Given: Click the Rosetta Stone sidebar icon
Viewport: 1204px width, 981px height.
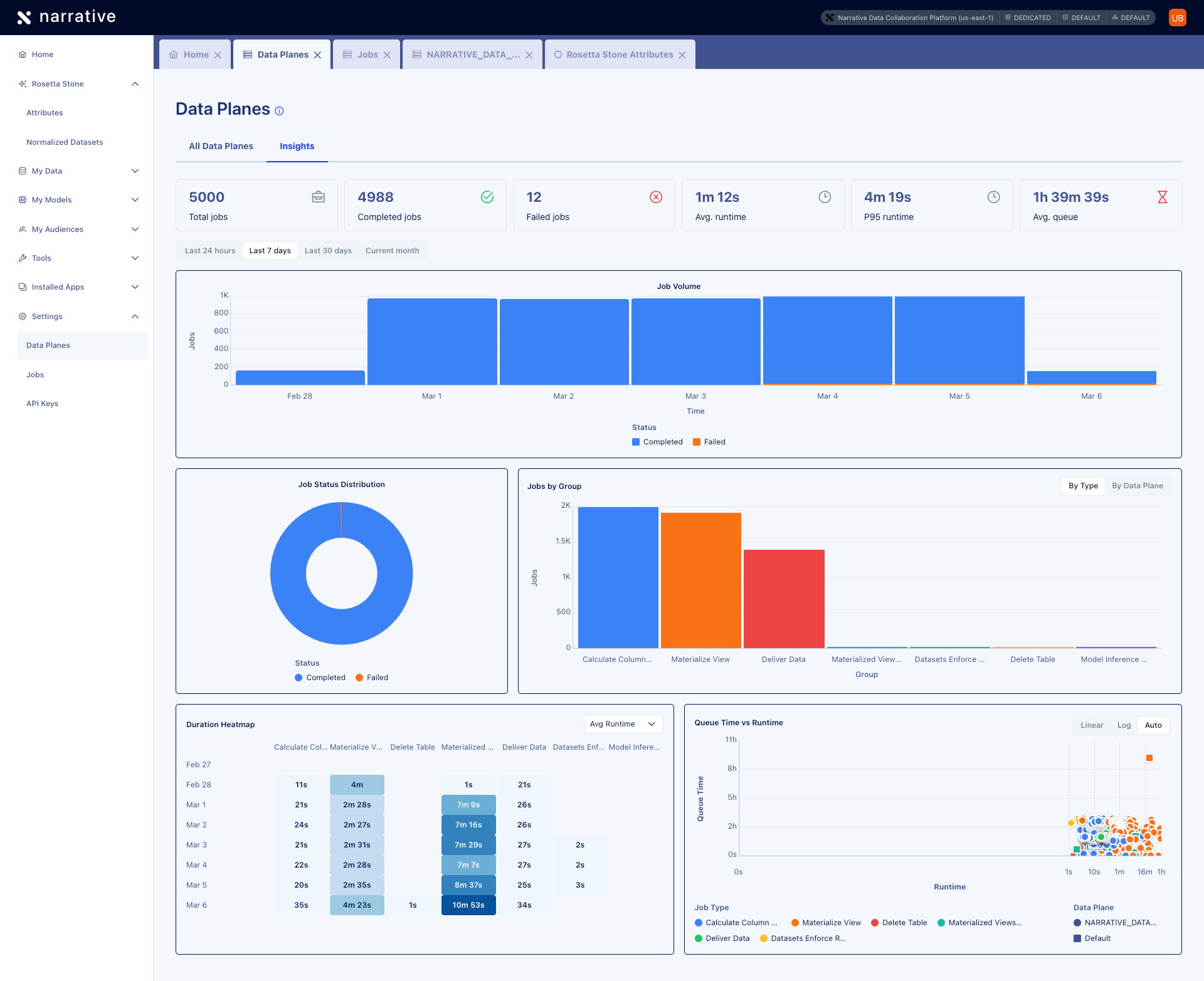Looking at the screenshot, I should 23,83.
